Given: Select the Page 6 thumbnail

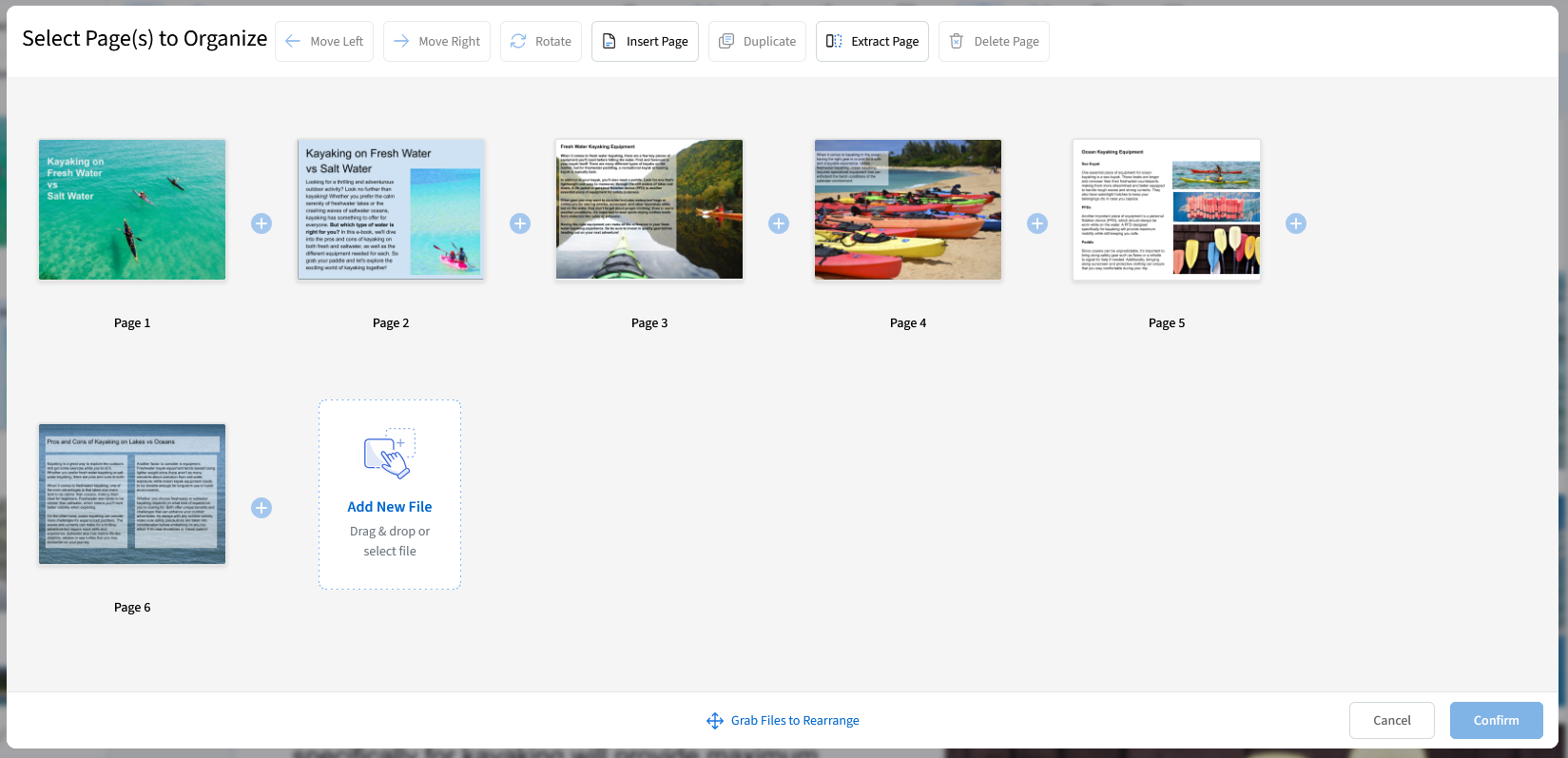Looking at the screenshot, I should [132, 494].
